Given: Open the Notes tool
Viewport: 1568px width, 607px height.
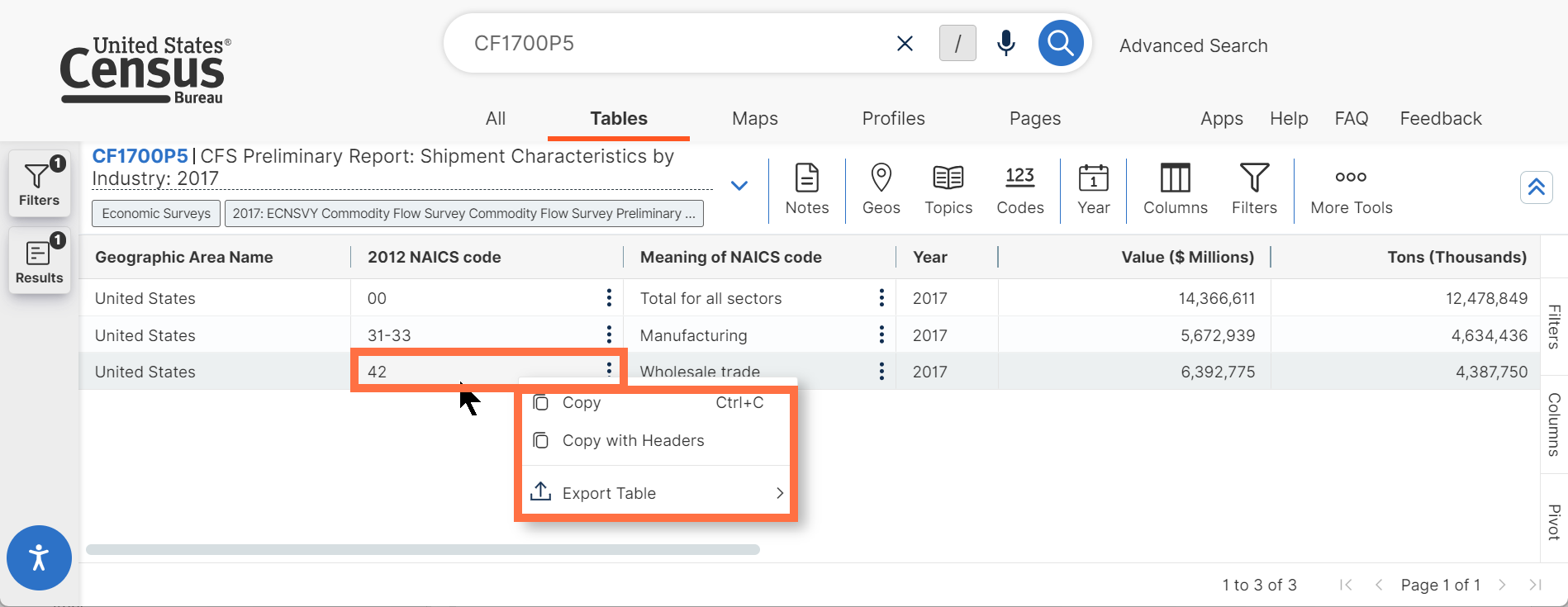Looking at the screenshot, I should (807, 190).
